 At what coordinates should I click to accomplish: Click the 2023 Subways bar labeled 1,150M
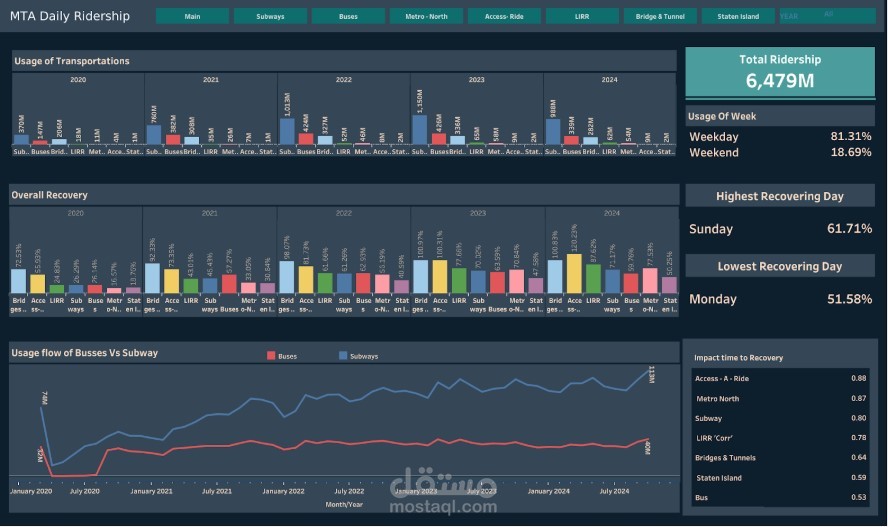click(420, 130)
